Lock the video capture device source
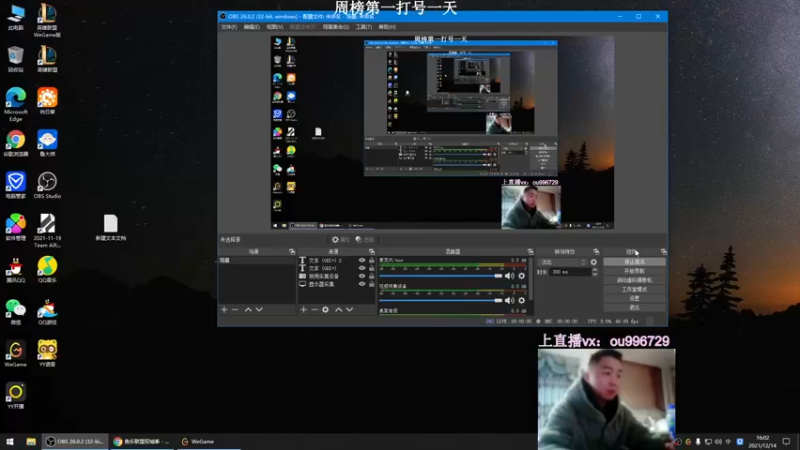The width and height of the screenshot is (800, 450). tap(371, 276)
